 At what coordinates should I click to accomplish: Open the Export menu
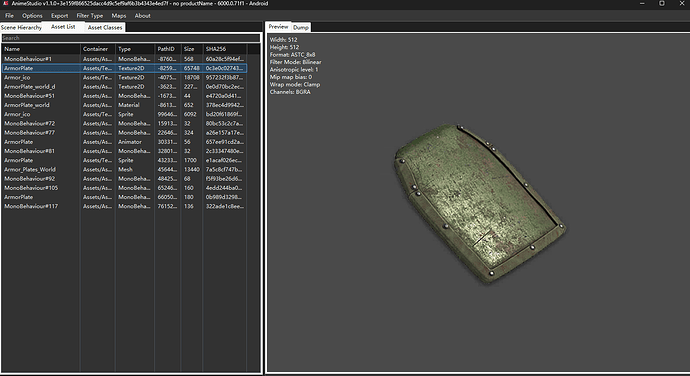tap(59, 15)
